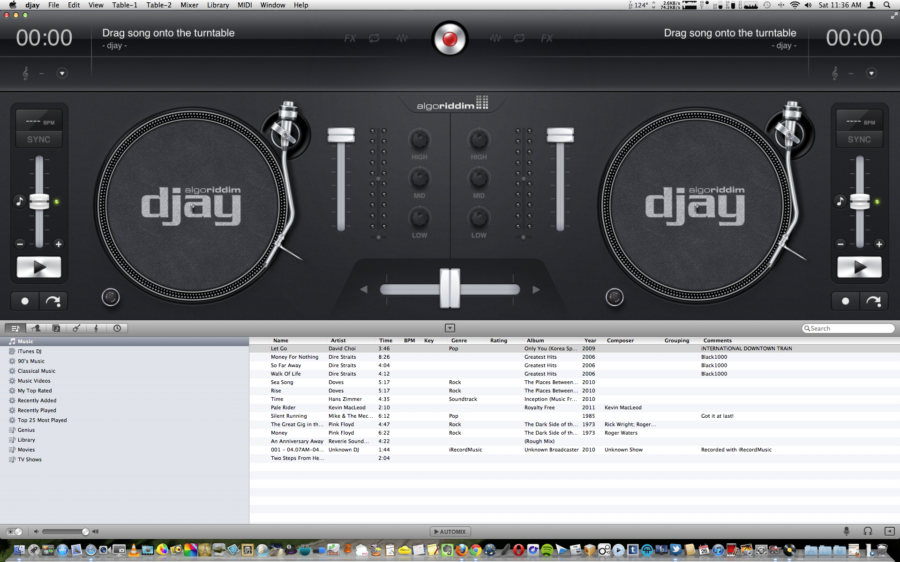
Task: Select the song "Pale Rider"
Action: (x=283, y=407)
